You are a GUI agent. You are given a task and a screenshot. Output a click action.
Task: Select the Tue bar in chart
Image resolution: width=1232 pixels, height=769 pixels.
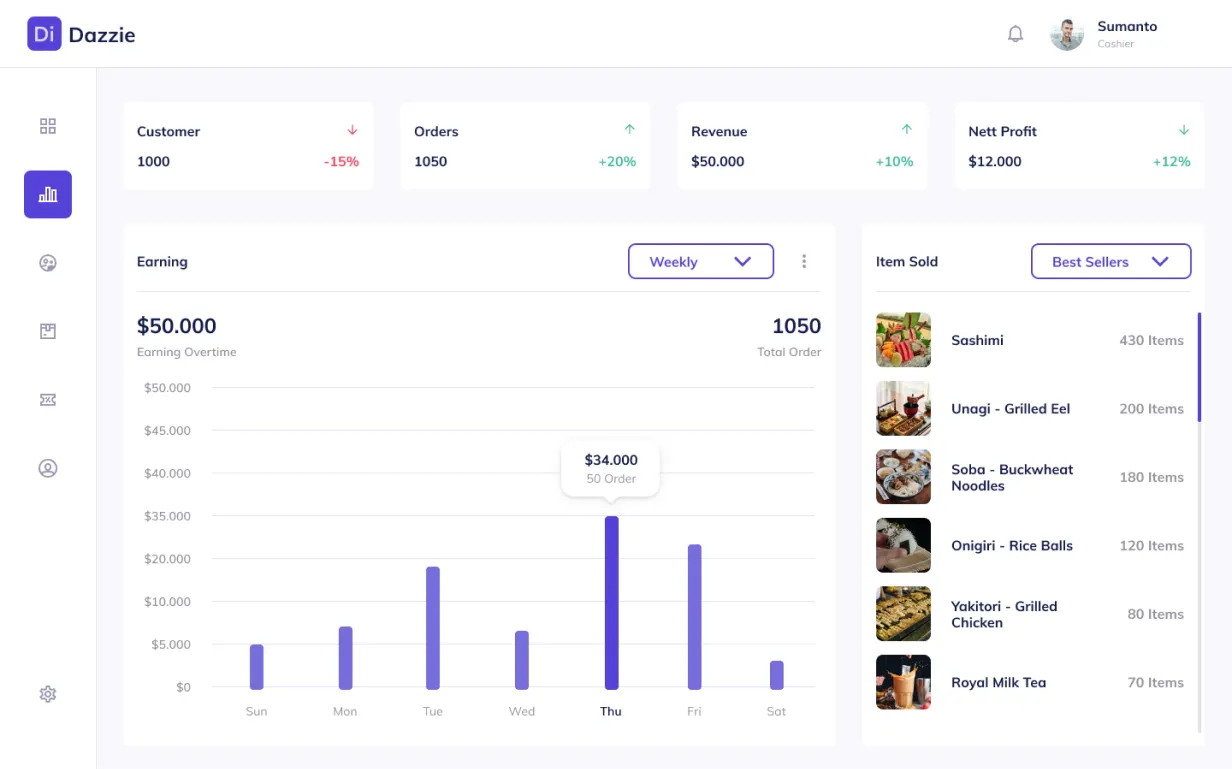click(x=433, y=628)
